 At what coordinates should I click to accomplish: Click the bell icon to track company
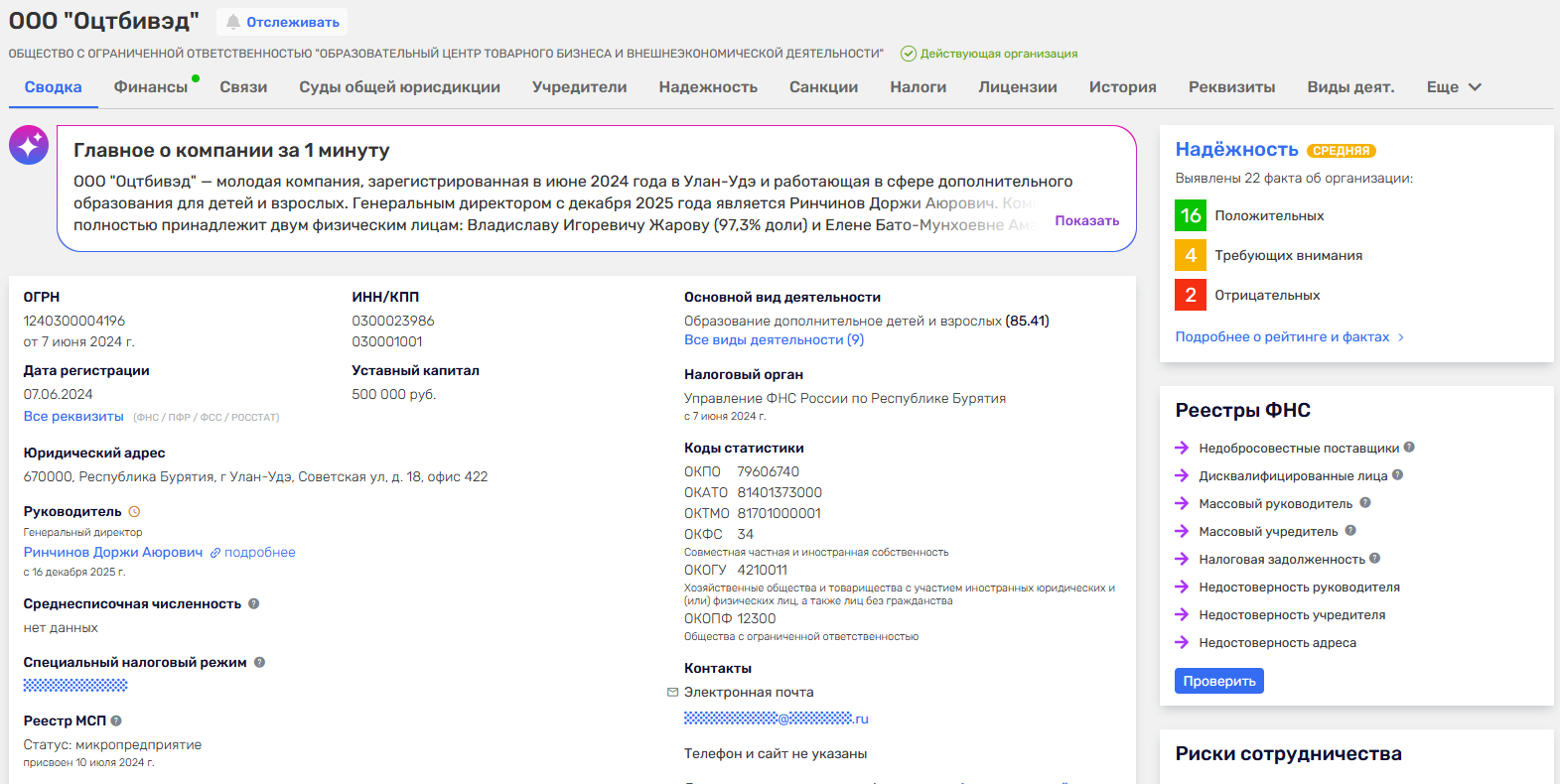point(233,22)
